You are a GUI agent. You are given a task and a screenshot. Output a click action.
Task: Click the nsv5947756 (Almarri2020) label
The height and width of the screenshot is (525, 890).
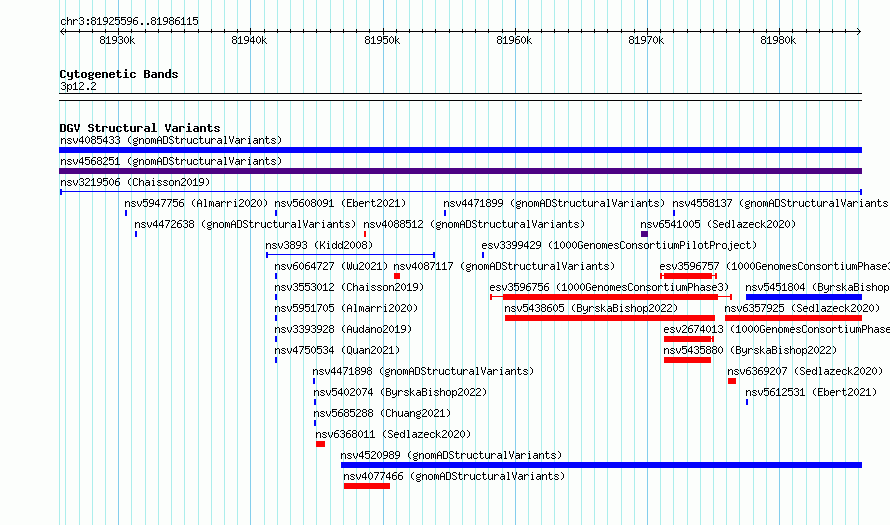point(196,203)
